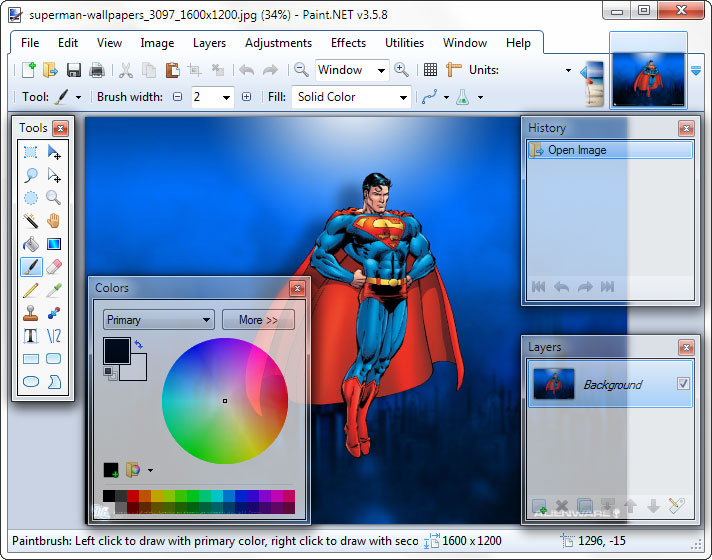The height and width of the screenshot is (560, 712).
Task: Open the Image menu
Action: [157, 43]
